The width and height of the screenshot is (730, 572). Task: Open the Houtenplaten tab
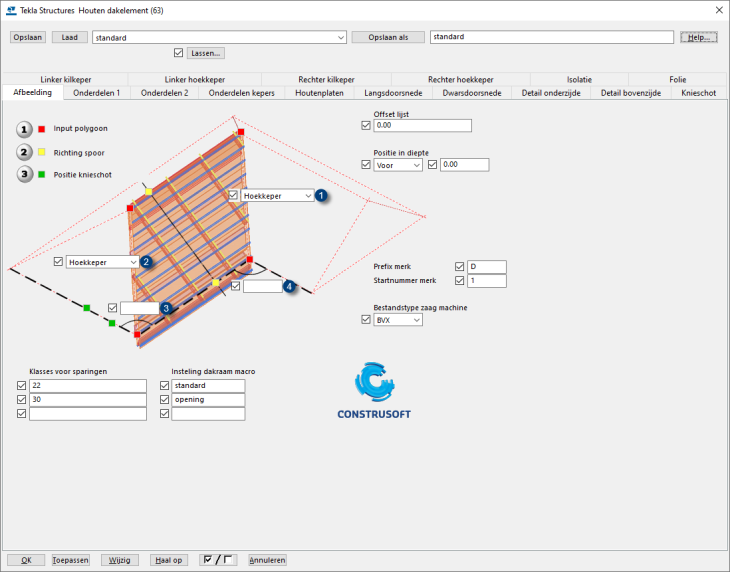319,93
